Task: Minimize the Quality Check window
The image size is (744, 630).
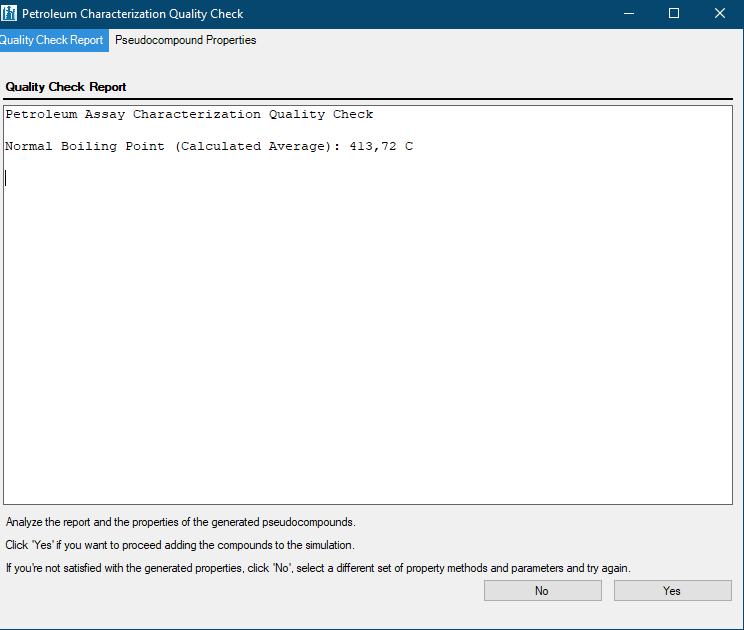Action: 629,14
